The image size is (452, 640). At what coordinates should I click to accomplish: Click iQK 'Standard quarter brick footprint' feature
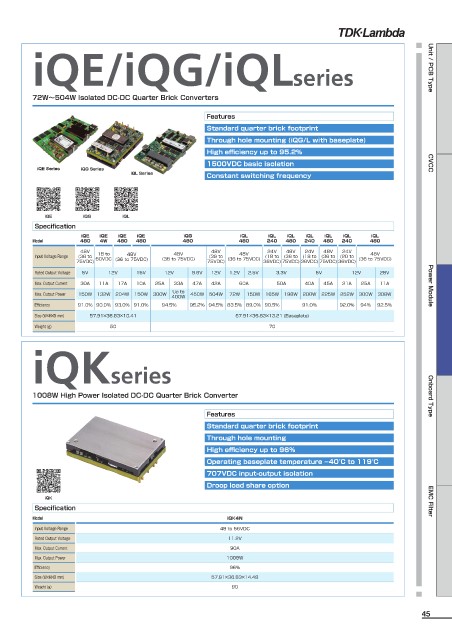(x=299, y=426)
